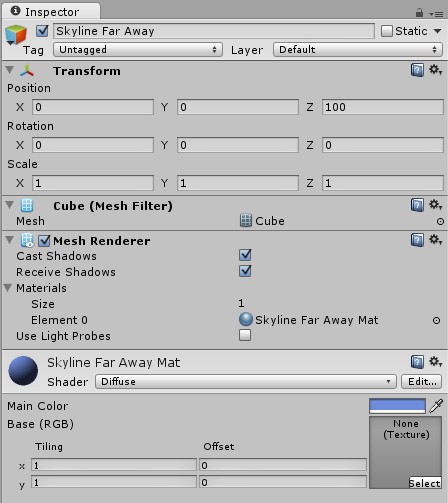Click the Scale Z field

(x=383, y=183)
